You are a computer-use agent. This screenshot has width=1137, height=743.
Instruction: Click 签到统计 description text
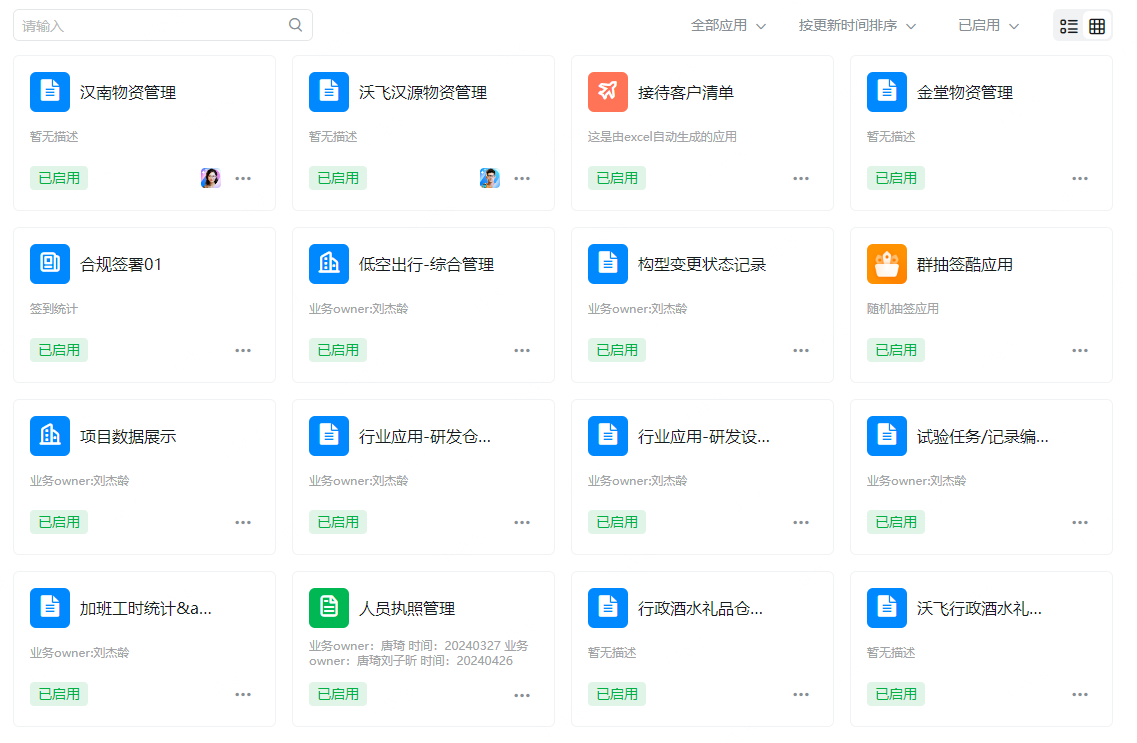(x=54, y=308)
